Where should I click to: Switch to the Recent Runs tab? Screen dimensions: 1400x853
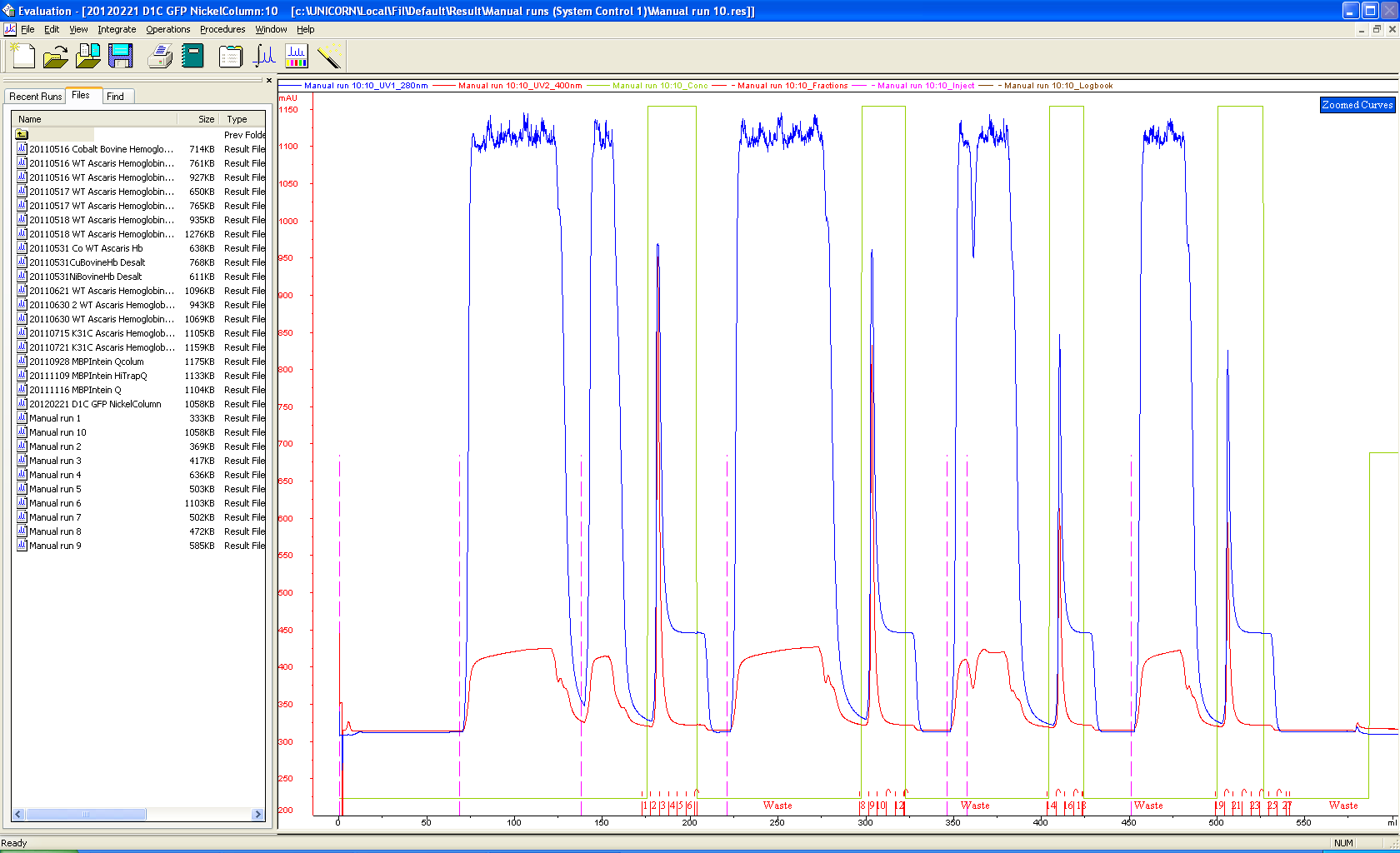click(36, 97)
